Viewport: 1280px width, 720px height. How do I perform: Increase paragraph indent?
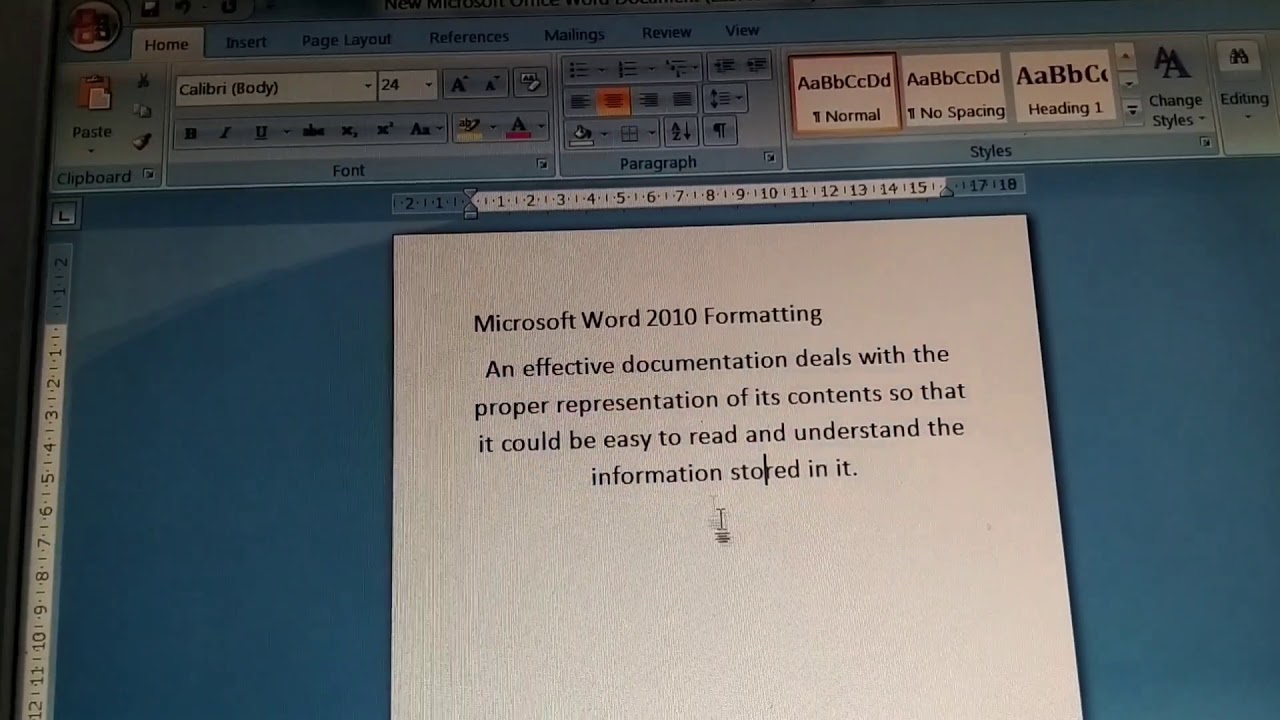pos(757,65)
